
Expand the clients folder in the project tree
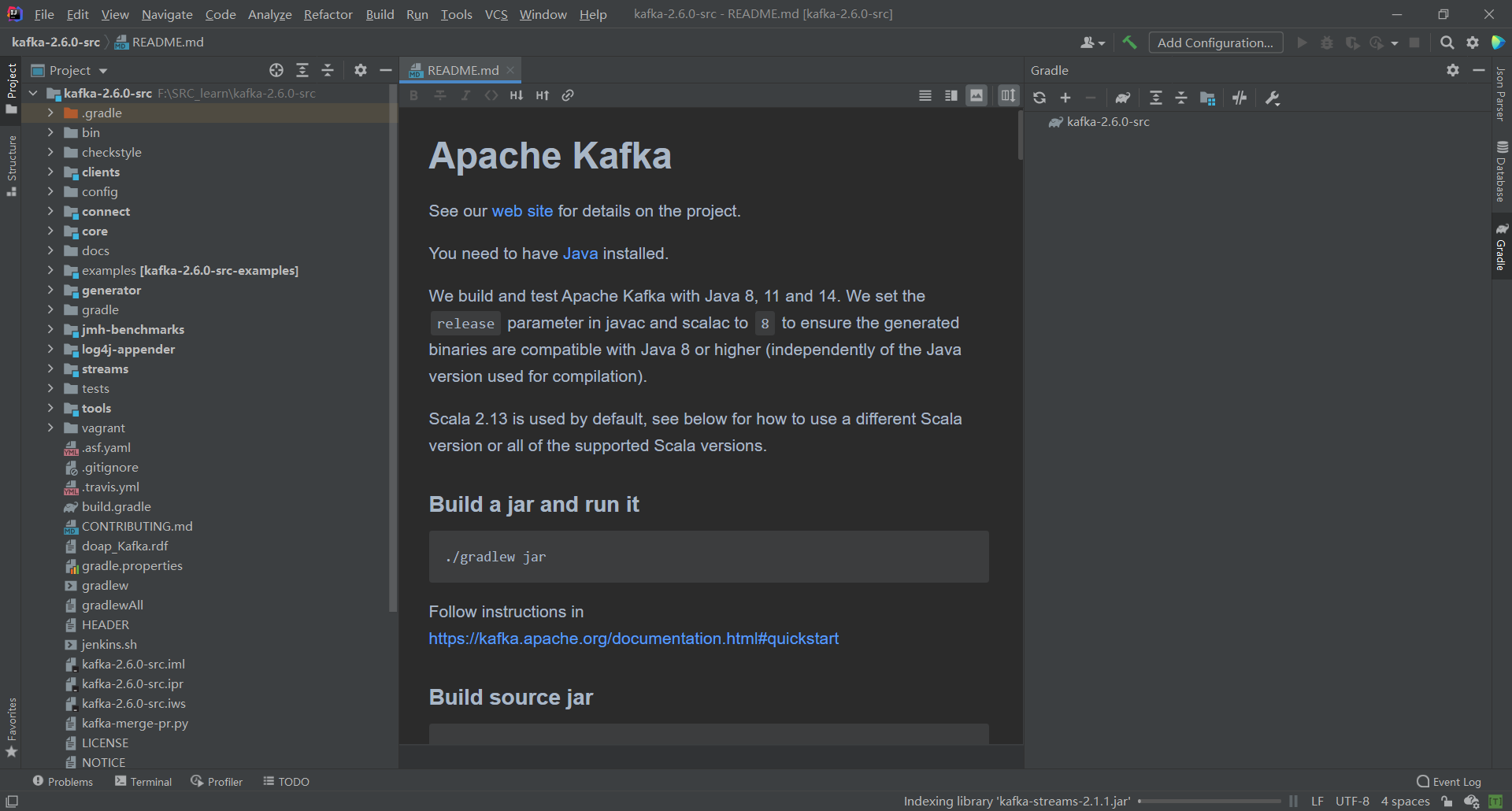click(50, 172)
